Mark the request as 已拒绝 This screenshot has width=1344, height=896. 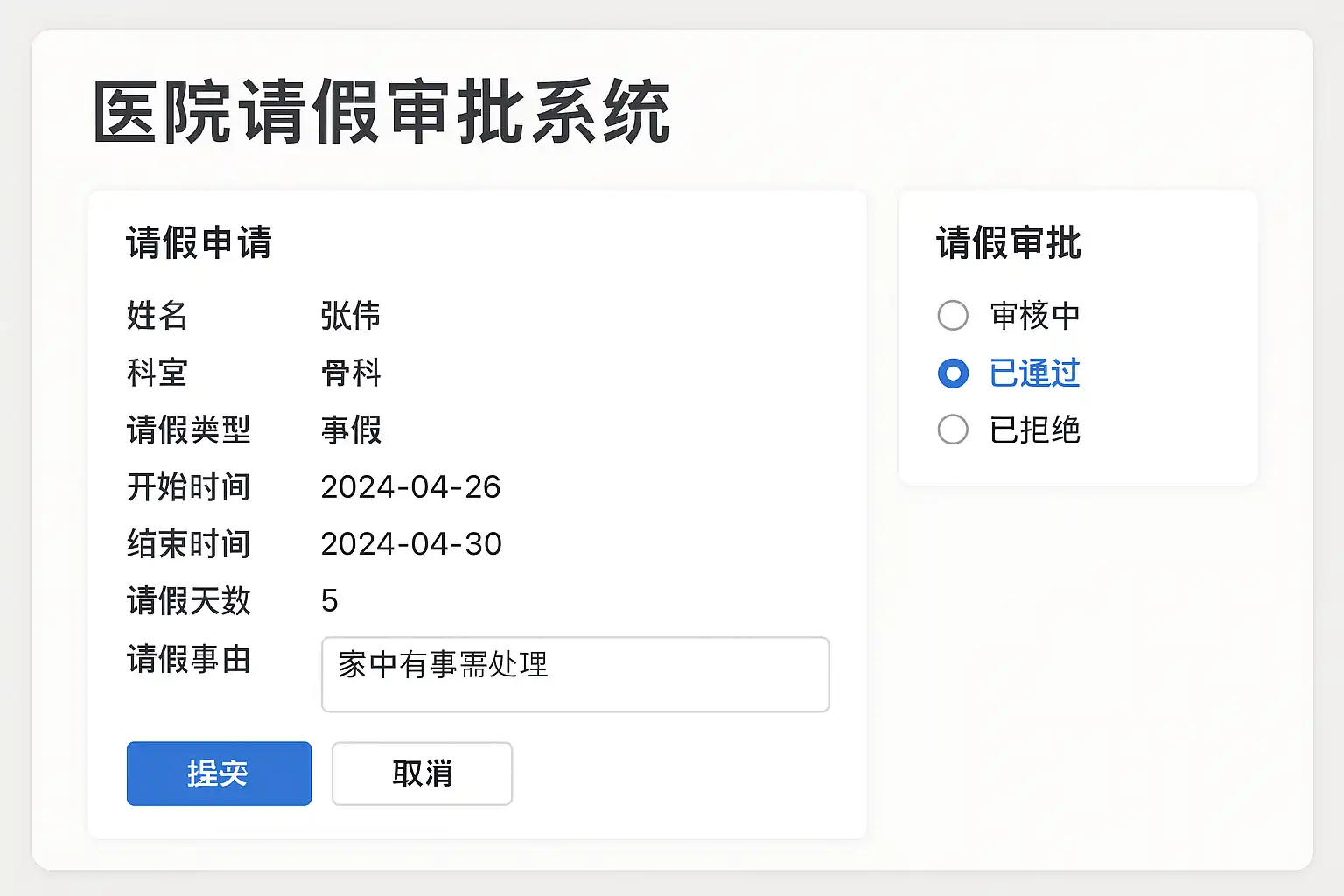(x=953, y=430)
